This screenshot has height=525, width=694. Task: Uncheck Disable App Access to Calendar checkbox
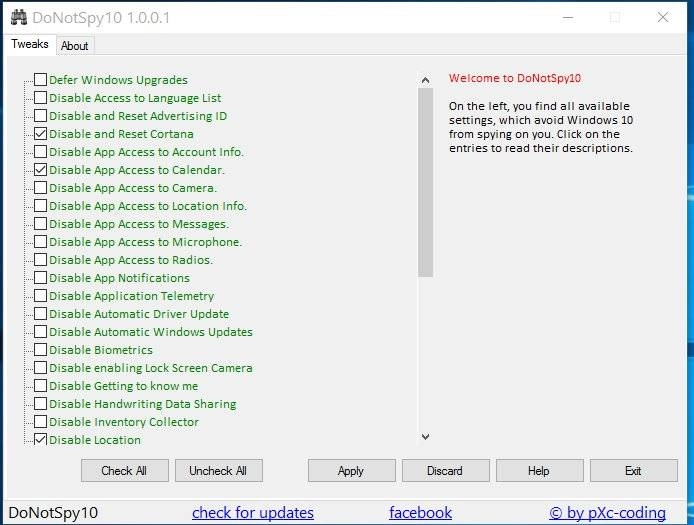tap(40, 170)
